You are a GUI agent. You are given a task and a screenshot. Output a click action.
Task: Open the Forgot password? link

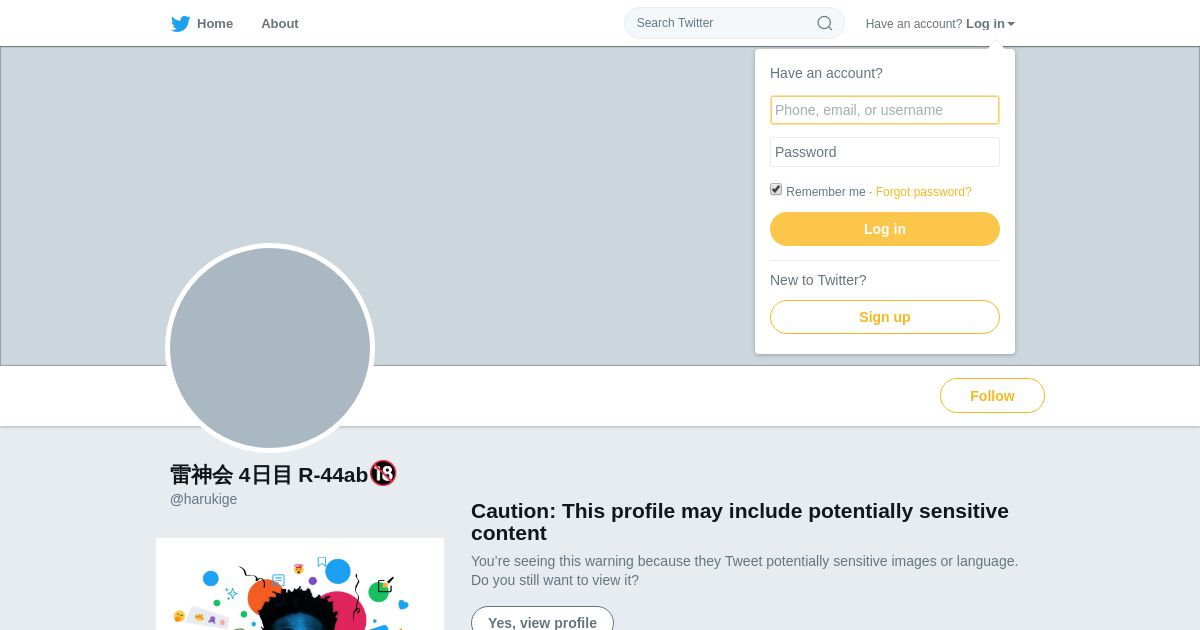[923, 192]
